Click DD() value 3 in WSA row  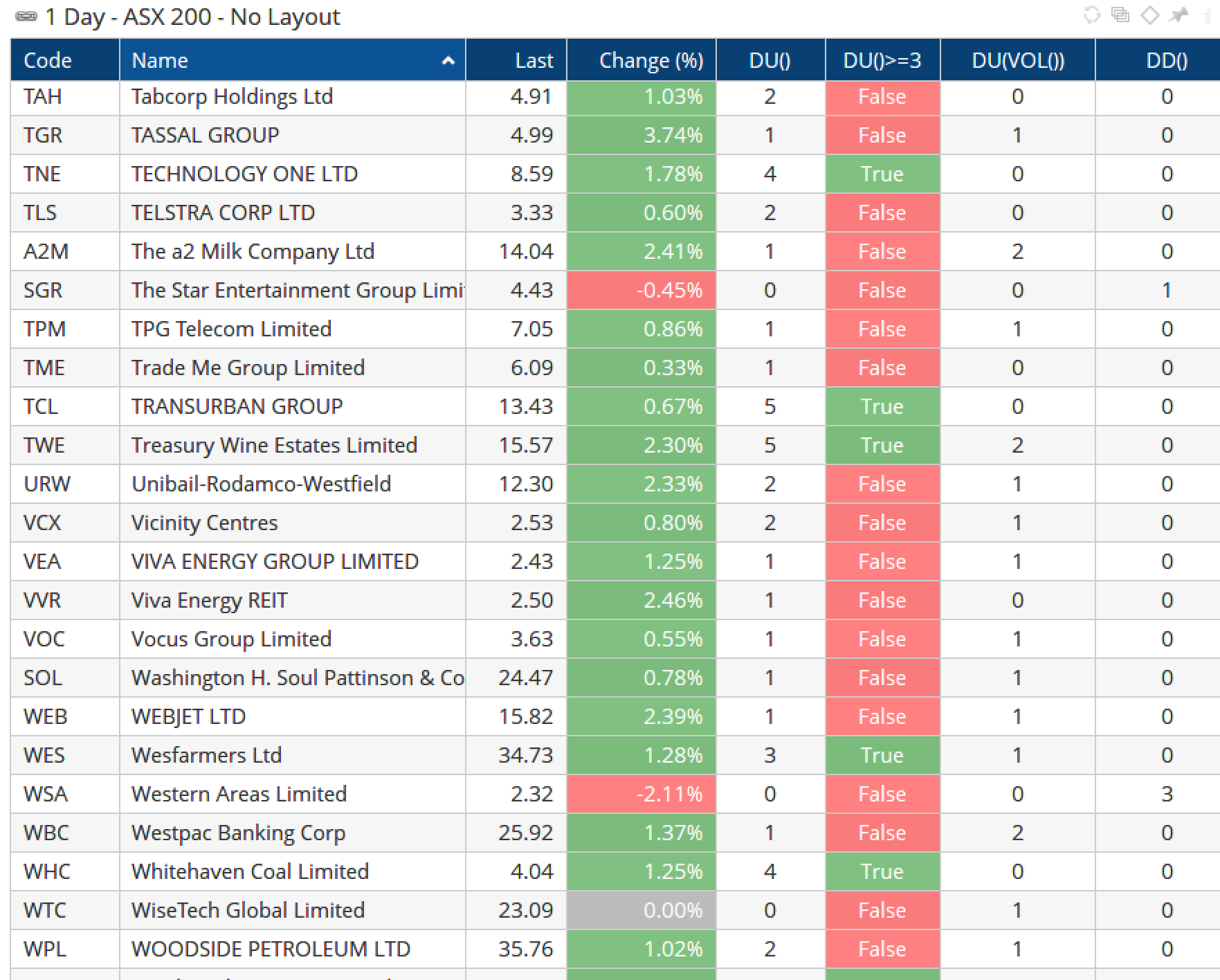1157,794
